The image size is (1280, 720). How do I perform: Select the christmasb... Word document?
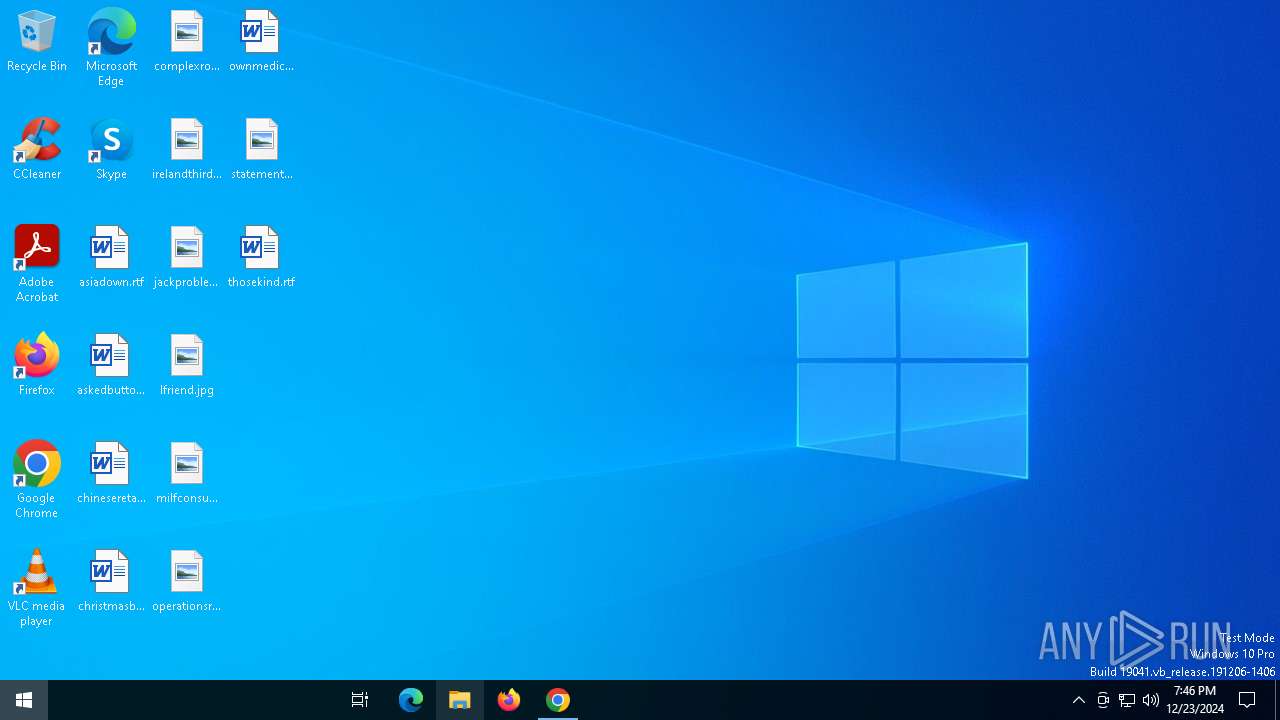point(111,582)
